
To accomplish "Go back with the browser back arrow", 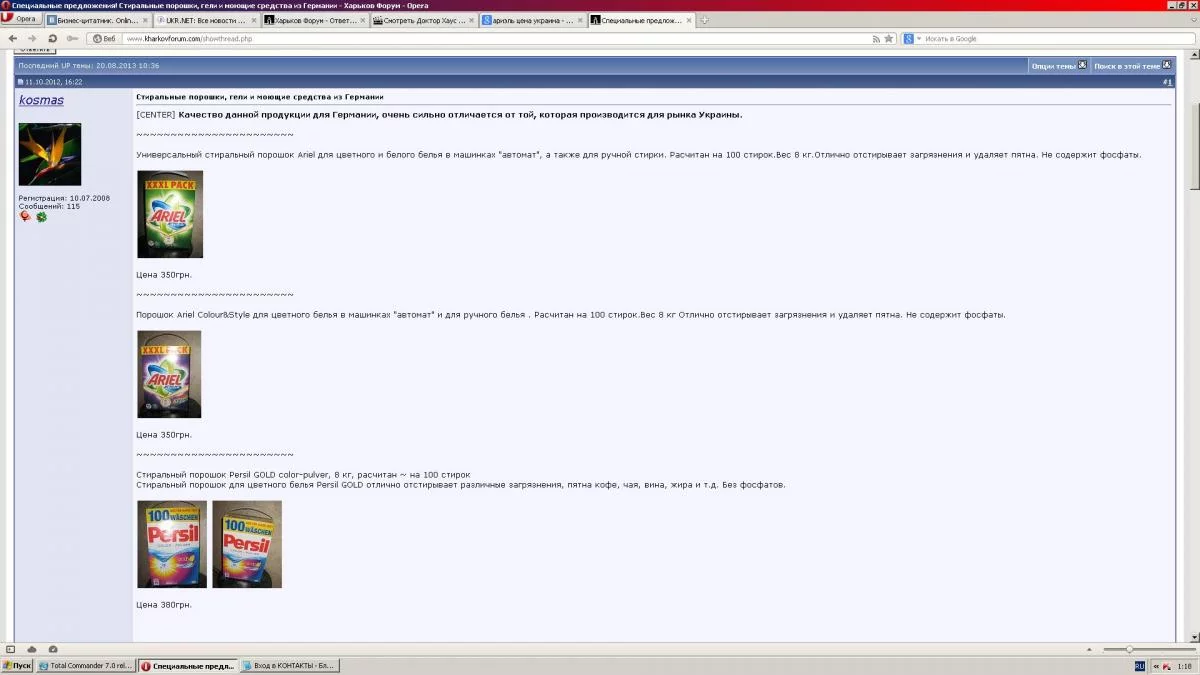I will (x=13, y=39).
